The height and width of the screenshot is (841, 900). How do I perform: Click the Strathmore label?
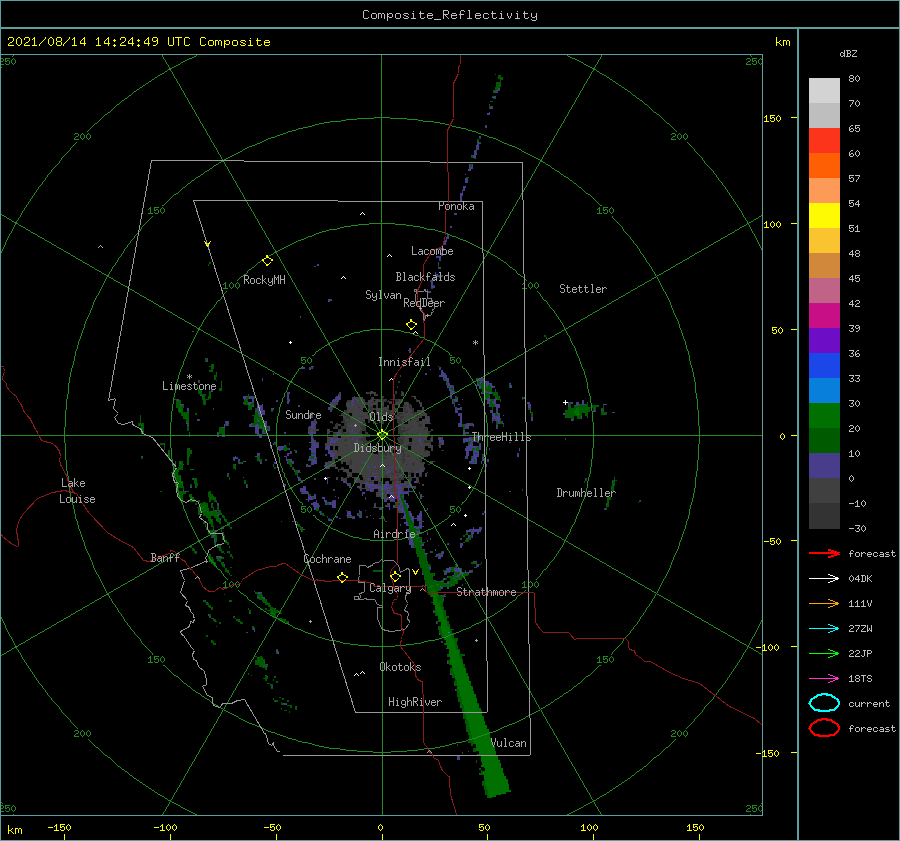point(486,592)
